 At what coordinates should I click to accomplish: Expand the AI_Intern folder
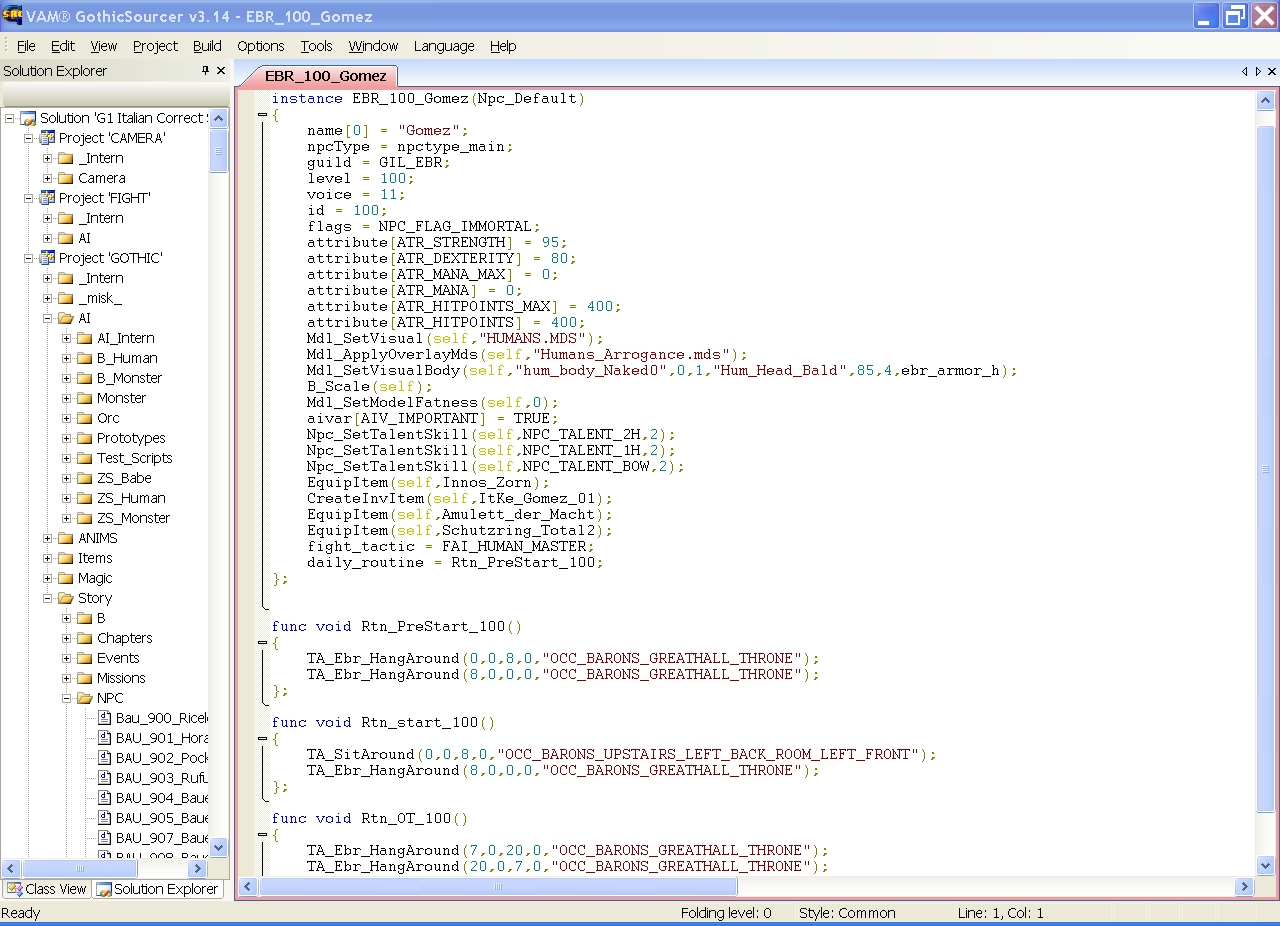coord(67,338)
